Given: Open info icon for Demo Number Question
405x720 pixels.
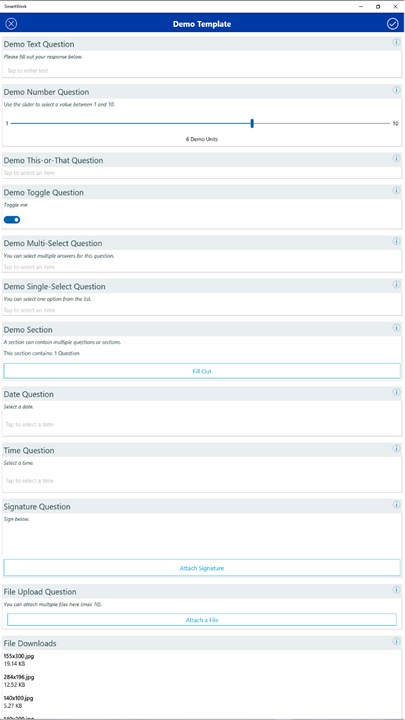Looking at the screenshot, I should pyautogui.click(x=396, y=90).
